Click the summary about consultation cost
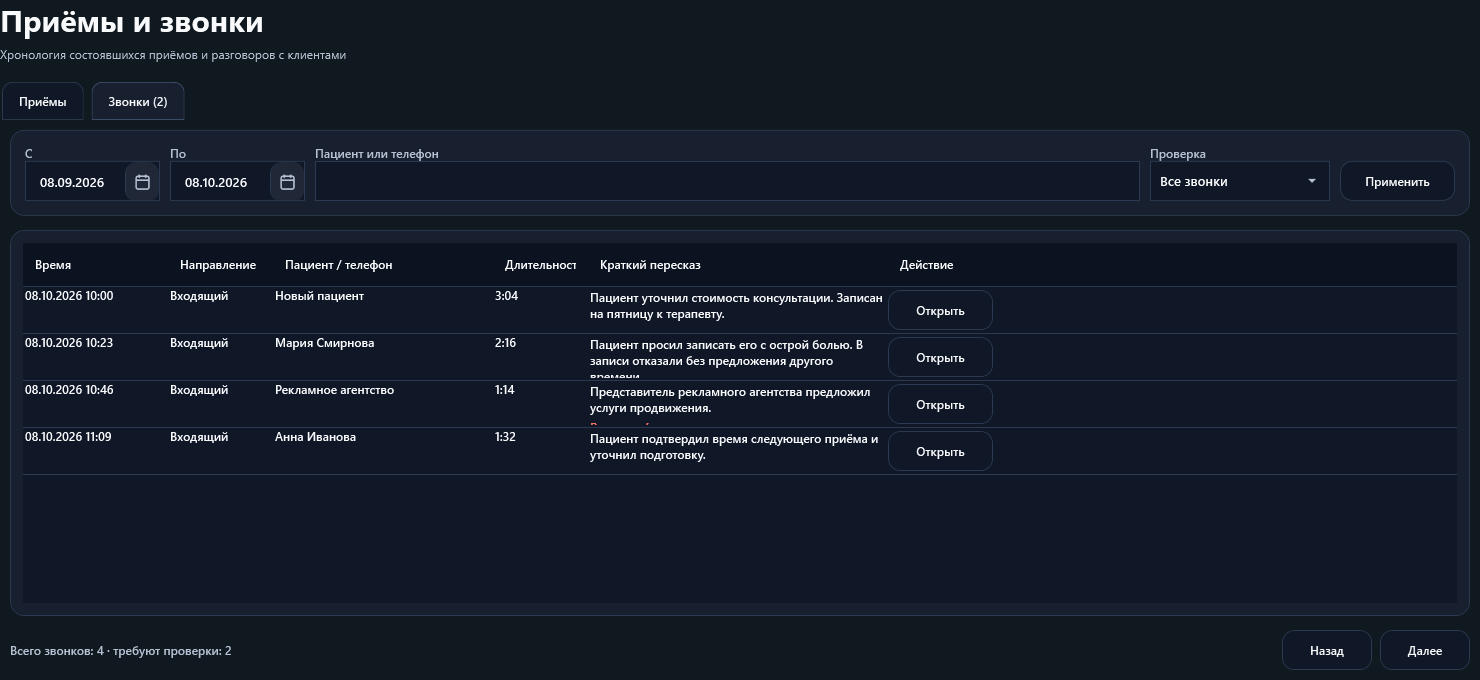 [x=737, y=306]
